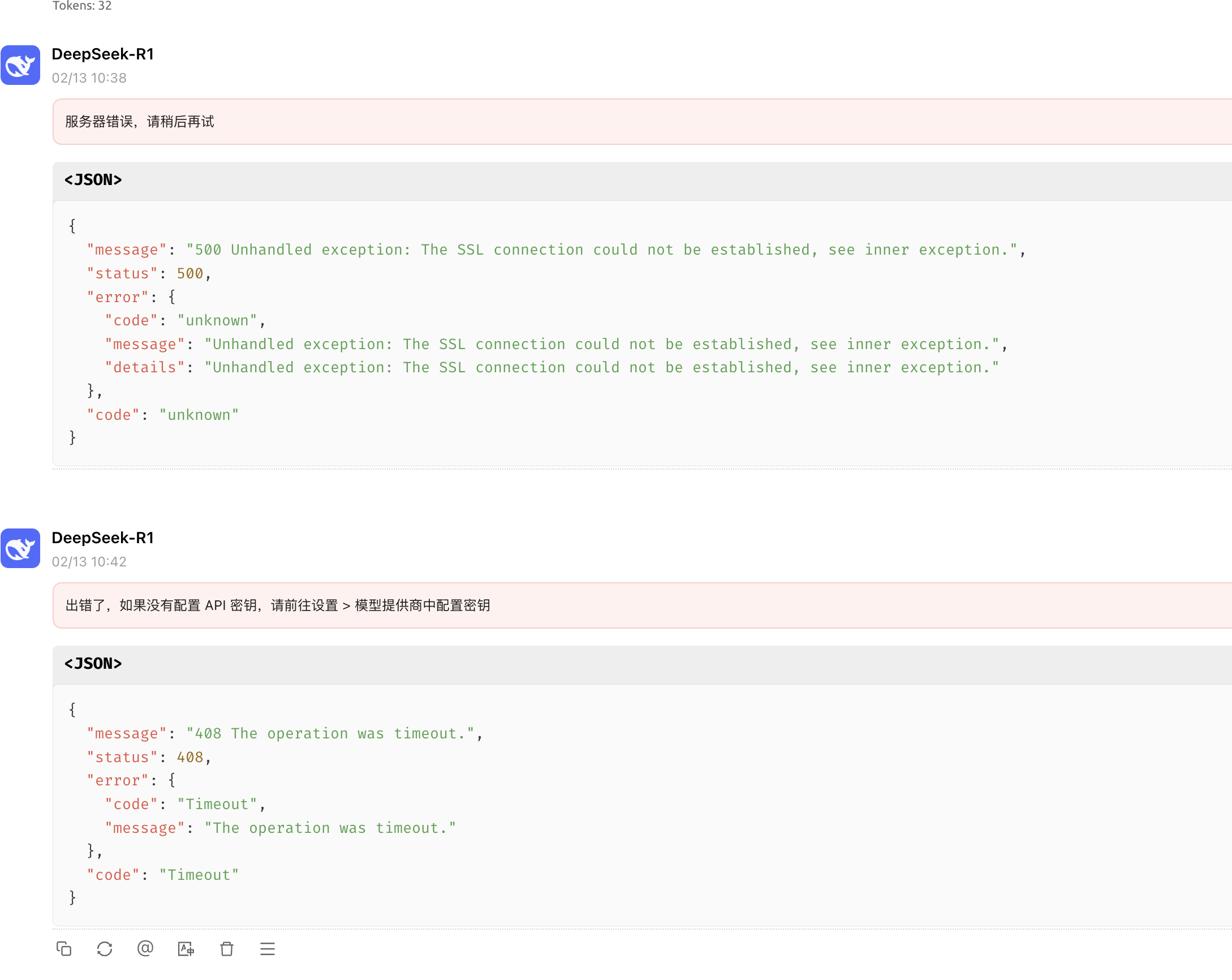Click the "code": "unknown" final line
1232x980 pixels.
[163, 415]
